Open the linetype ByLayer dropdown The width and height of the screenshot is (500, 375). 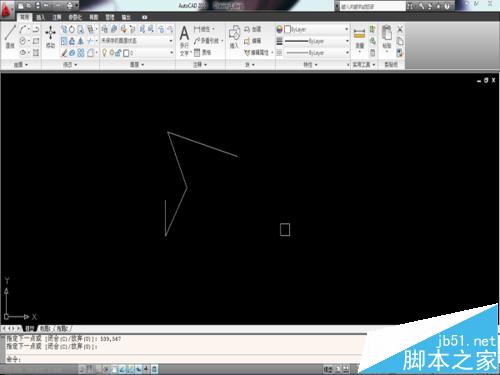[x=316, y=53]
